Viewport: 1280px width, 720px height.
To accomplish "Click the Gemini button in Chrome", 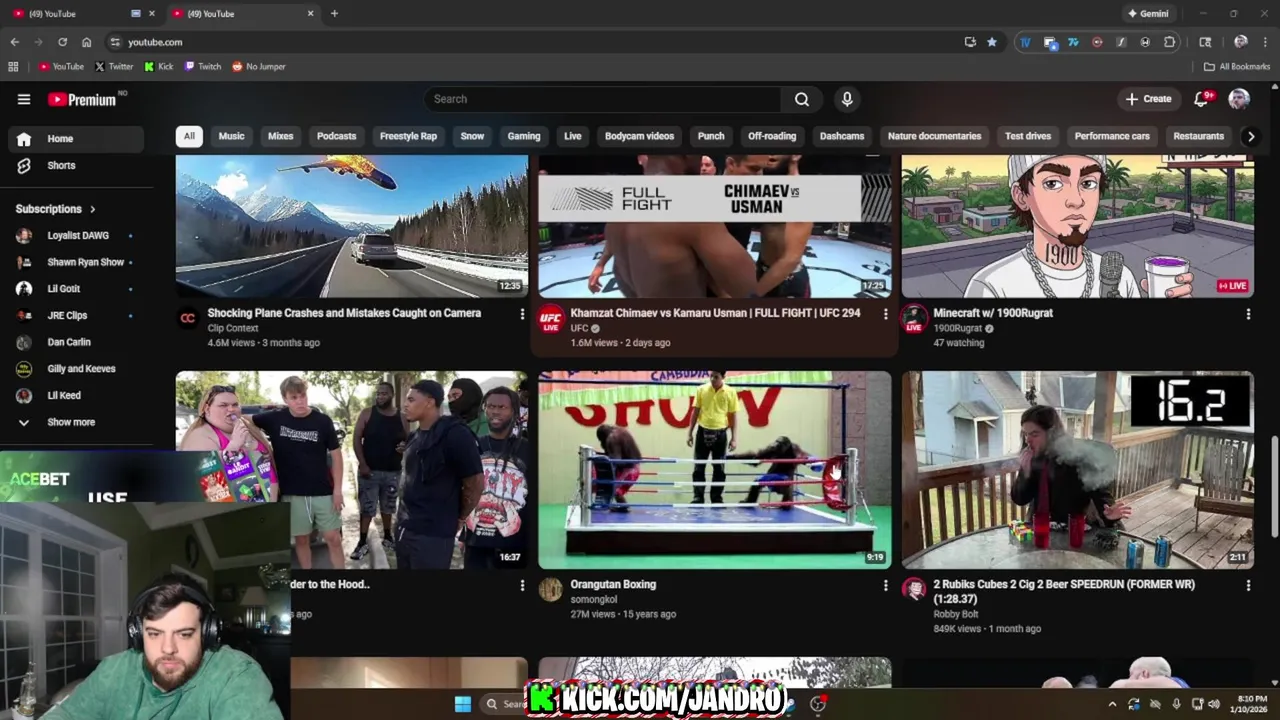I will pyautogui.click(x=1147, y=14).
